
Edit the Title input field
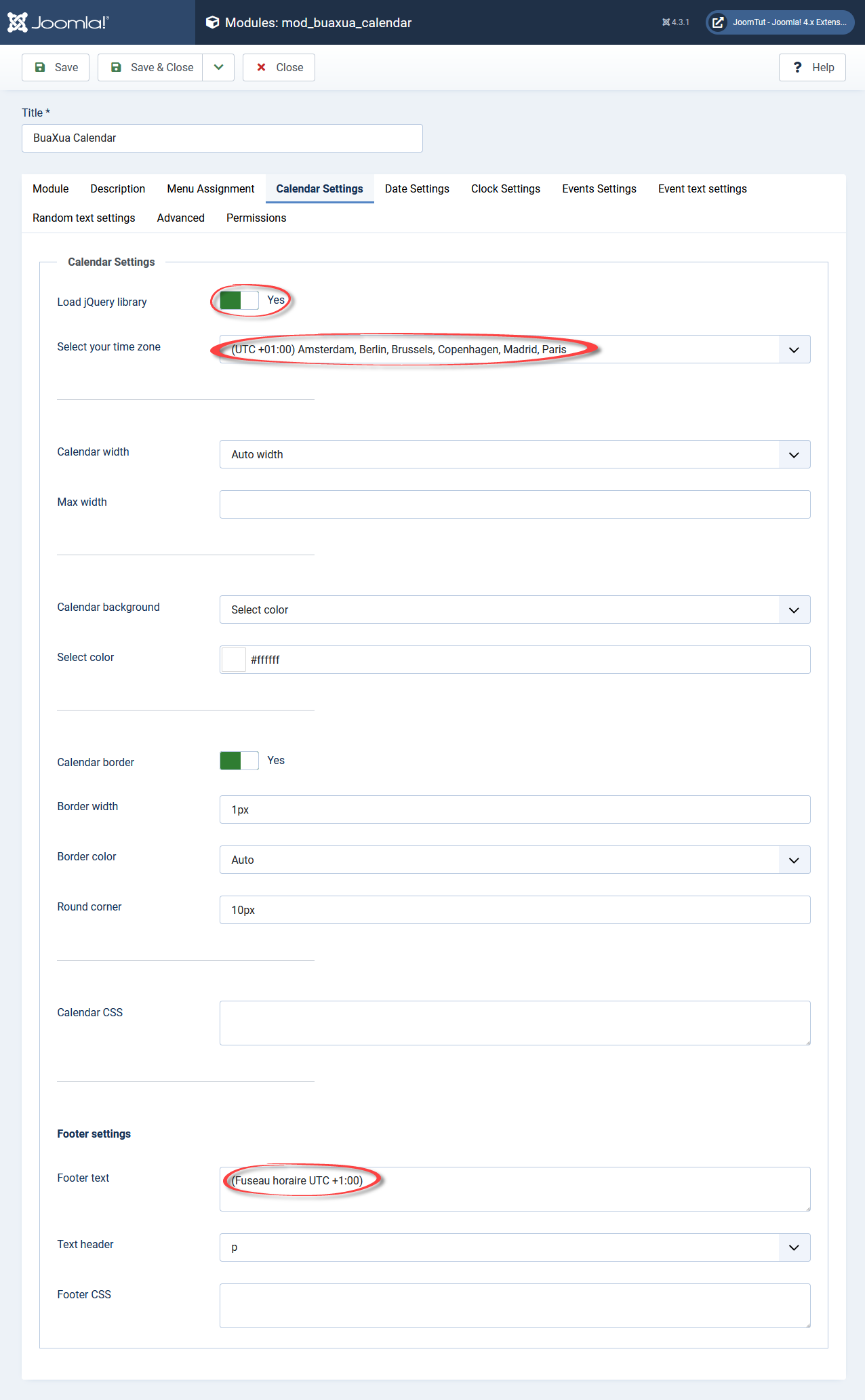point(222,138)
